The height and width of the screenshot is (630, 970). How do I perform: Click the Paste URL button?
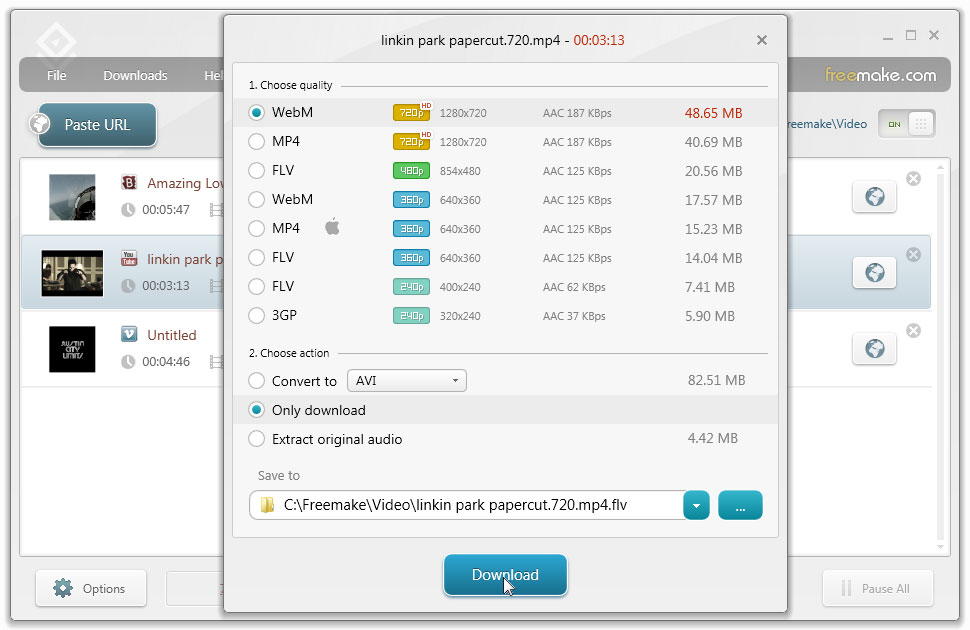pyautogui.click(x=97, y=125)
